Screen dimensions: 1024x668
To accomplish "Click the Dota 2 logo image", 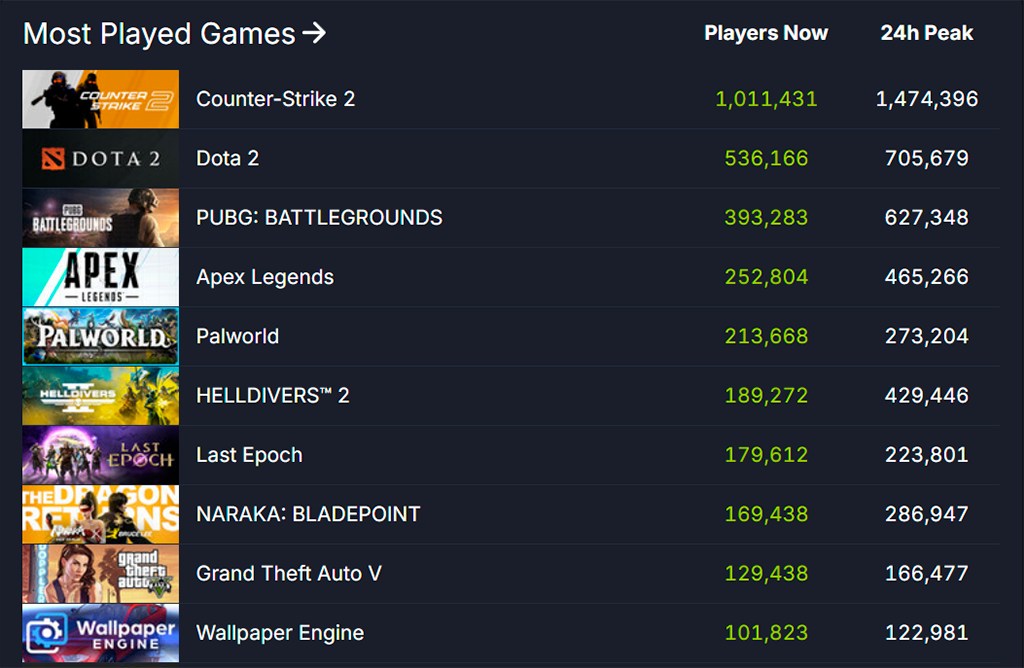I will pyautogui.click(x=100, y=158).
